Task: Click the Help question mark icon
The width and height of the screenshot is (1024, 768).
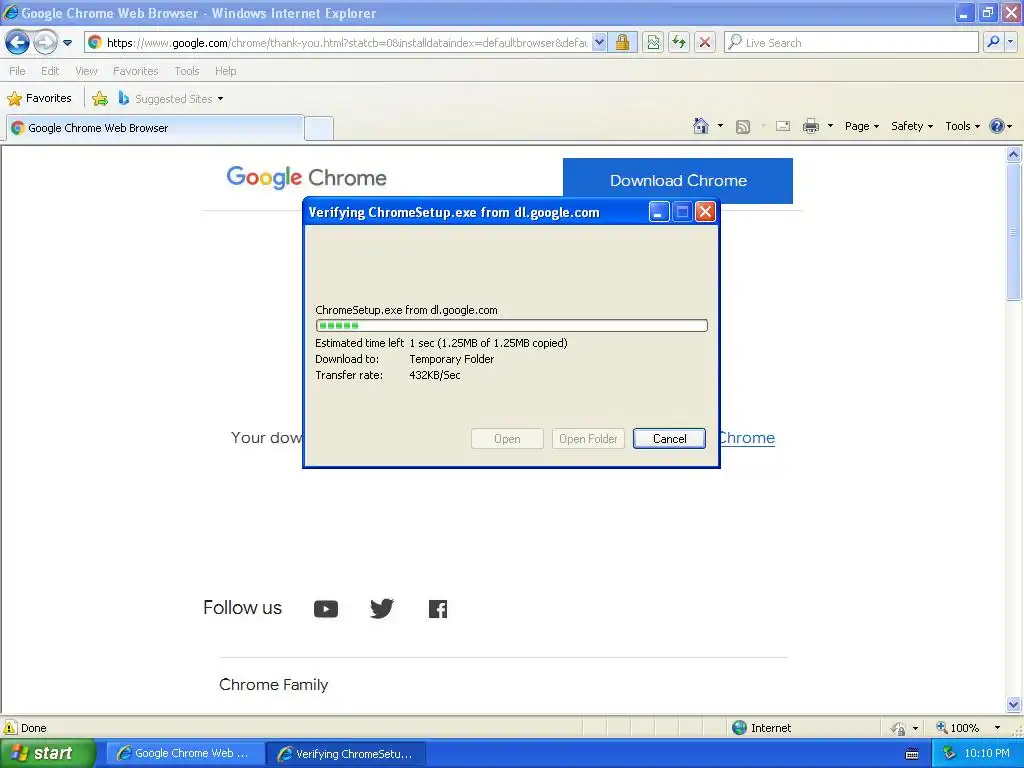Action: pyautogui.click(x=997, y=126)
